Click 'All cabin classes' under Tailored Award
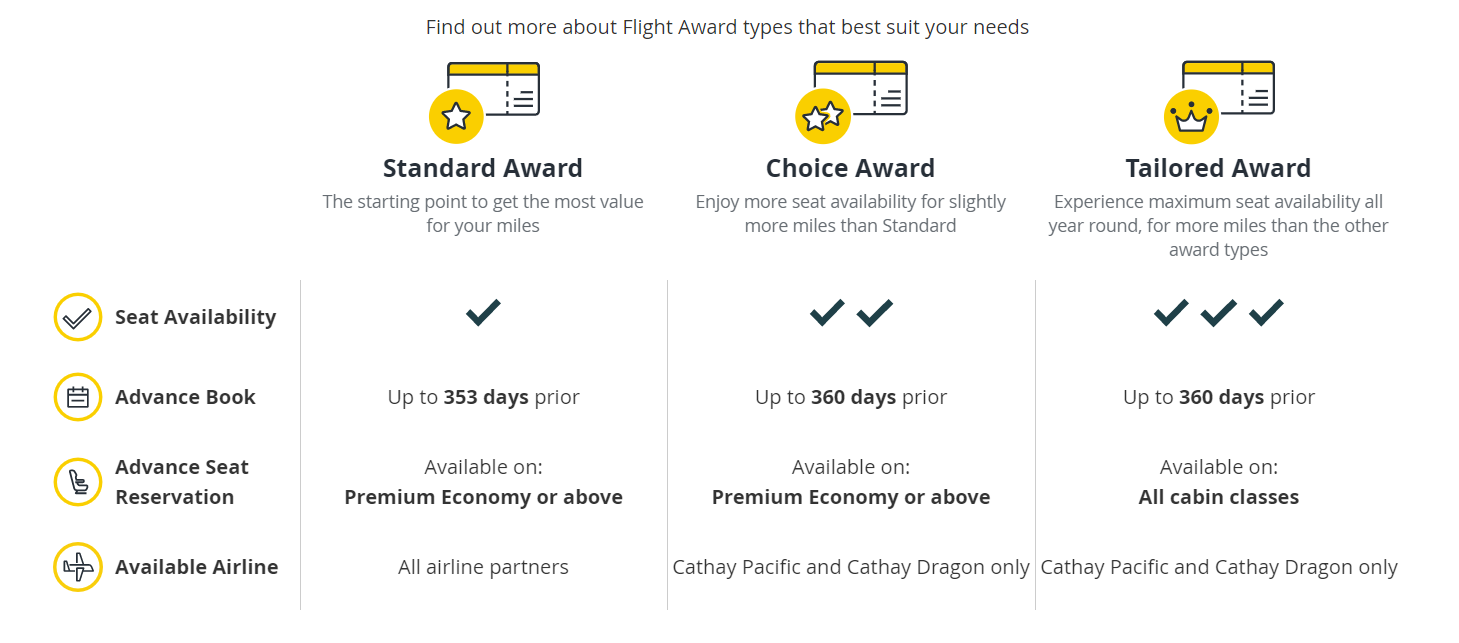Screen dimensions: 1459x643 click(1219, 497)
